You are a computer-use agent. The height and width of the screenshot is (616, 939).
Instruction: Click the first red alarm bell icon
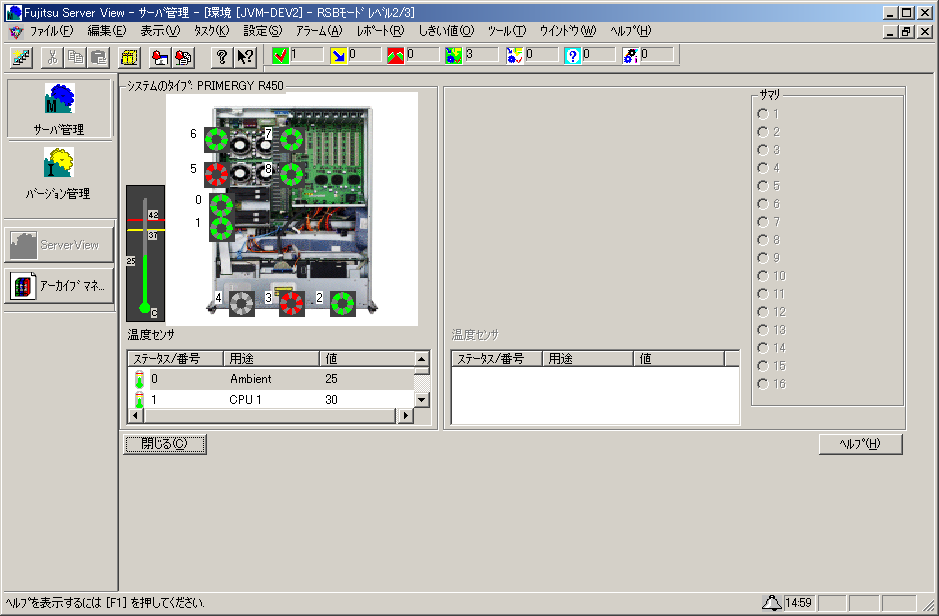[160, 57]
